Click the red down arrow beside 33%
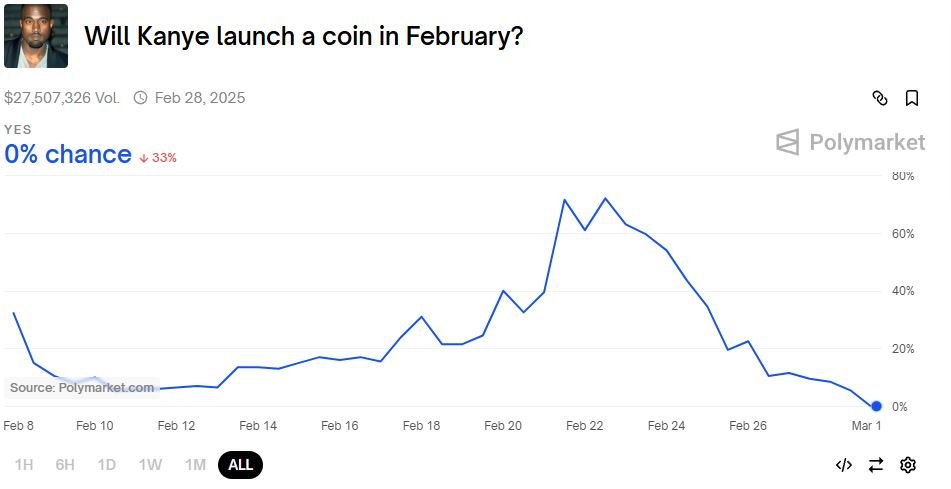This screenshot has width=951, height=489. click(144, 158)
